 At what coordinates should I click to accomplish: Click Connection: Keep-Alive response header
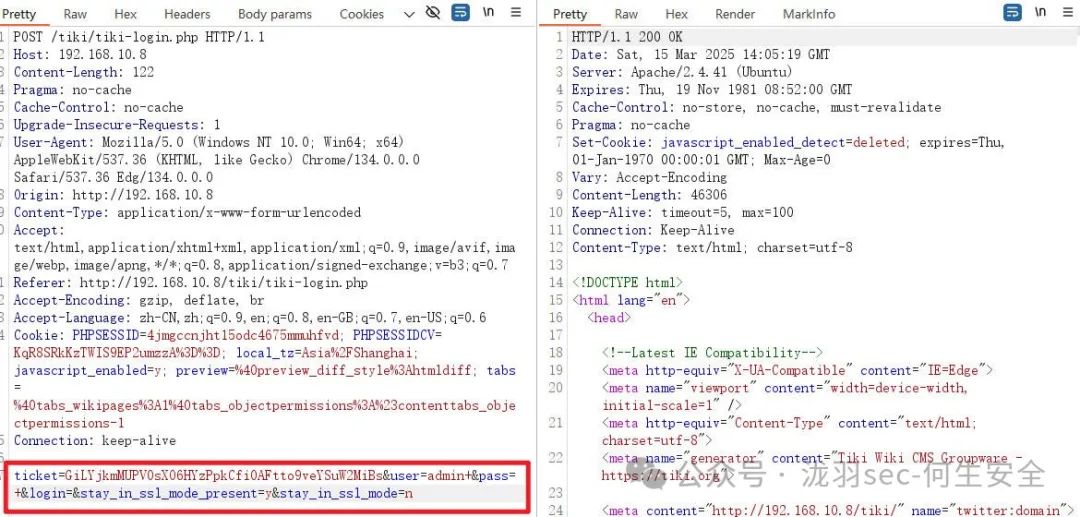653,230
